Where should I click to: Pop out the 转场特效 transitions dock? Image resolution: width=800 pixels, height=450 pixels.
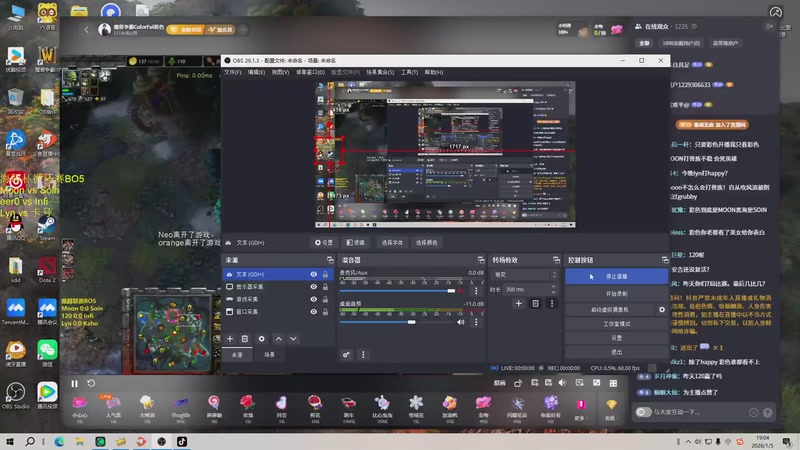556,260
